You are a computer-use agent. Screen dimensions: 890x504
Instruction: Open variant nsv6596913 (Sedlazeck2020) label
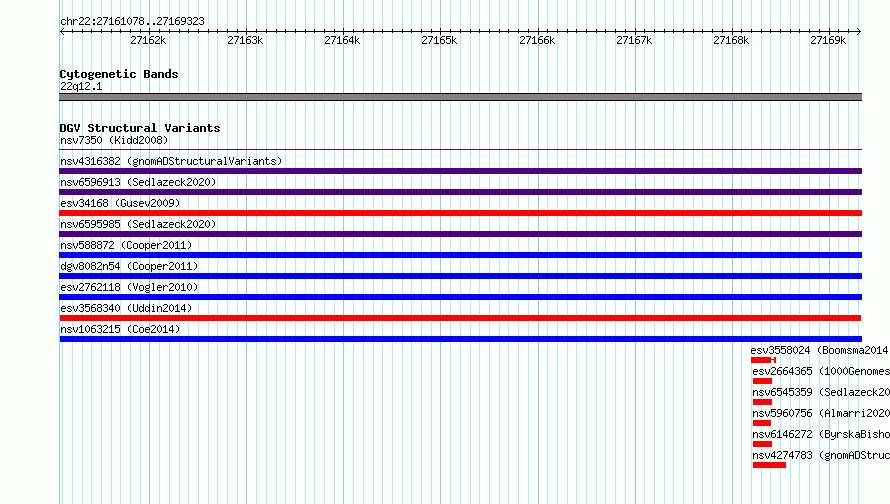pyautogui.click(x=138, y=182)
